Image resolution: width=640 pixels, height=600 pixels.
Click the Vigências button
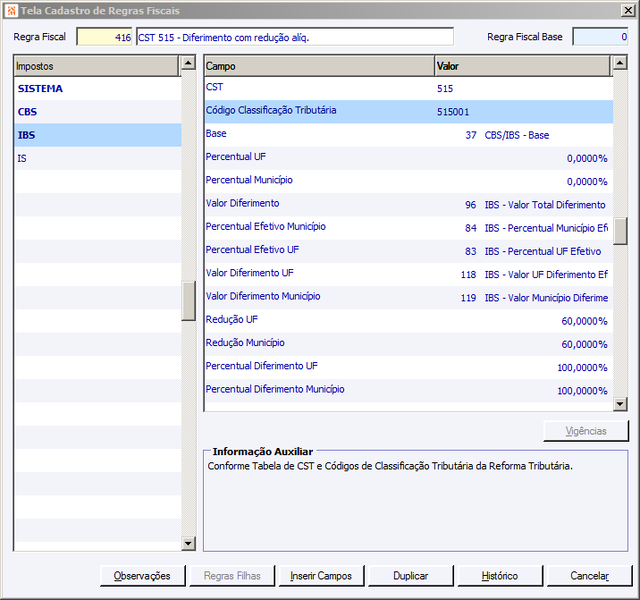[586, 431]
